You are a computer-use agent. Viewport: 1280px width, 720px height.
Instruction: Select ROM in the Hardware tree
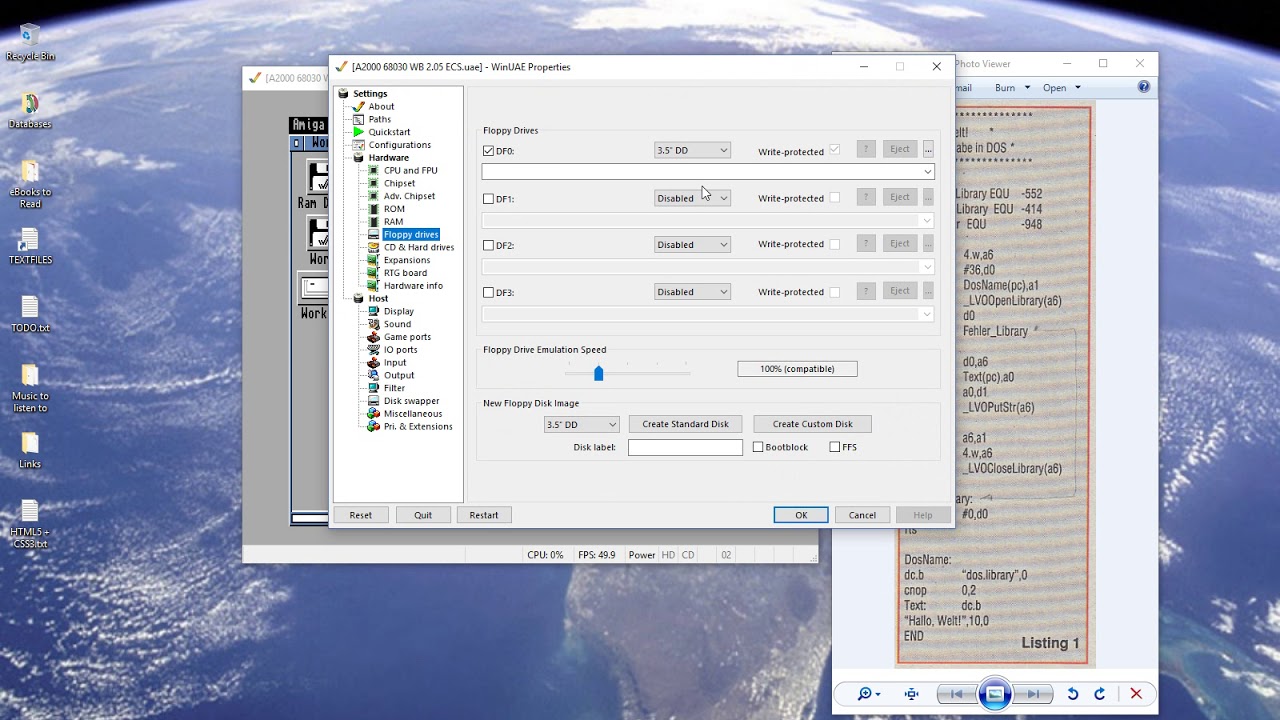point(394,209)
